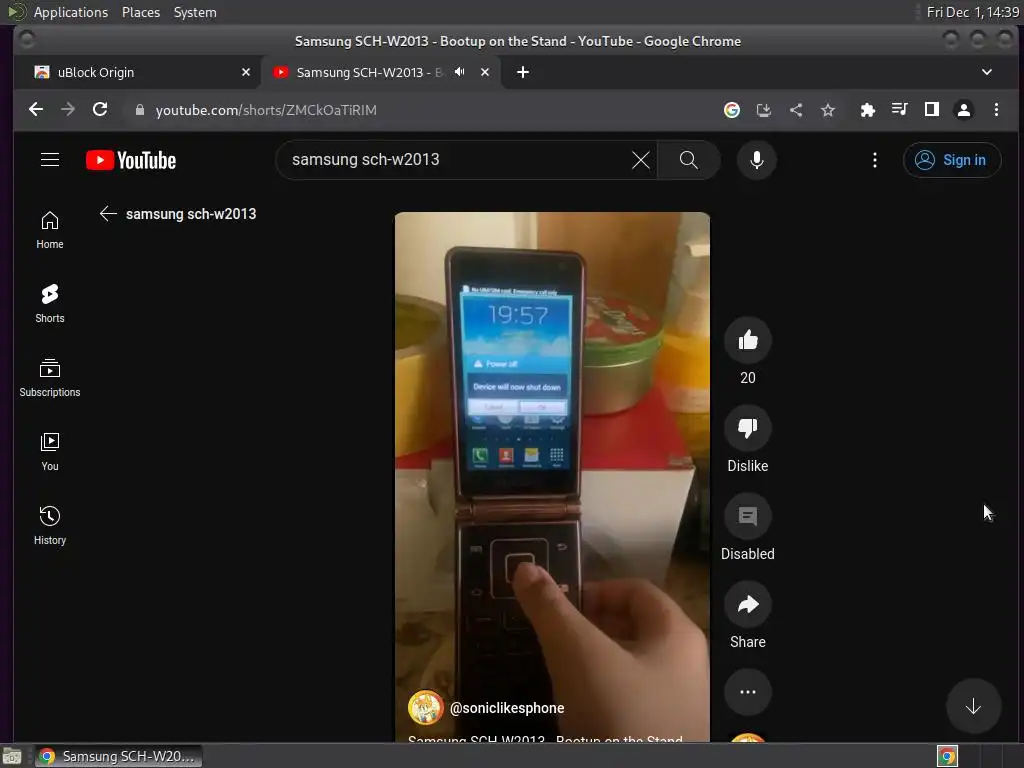Go to next Short with down arrow
This screenshot has width=1024, height=768.
pos(973,707)
